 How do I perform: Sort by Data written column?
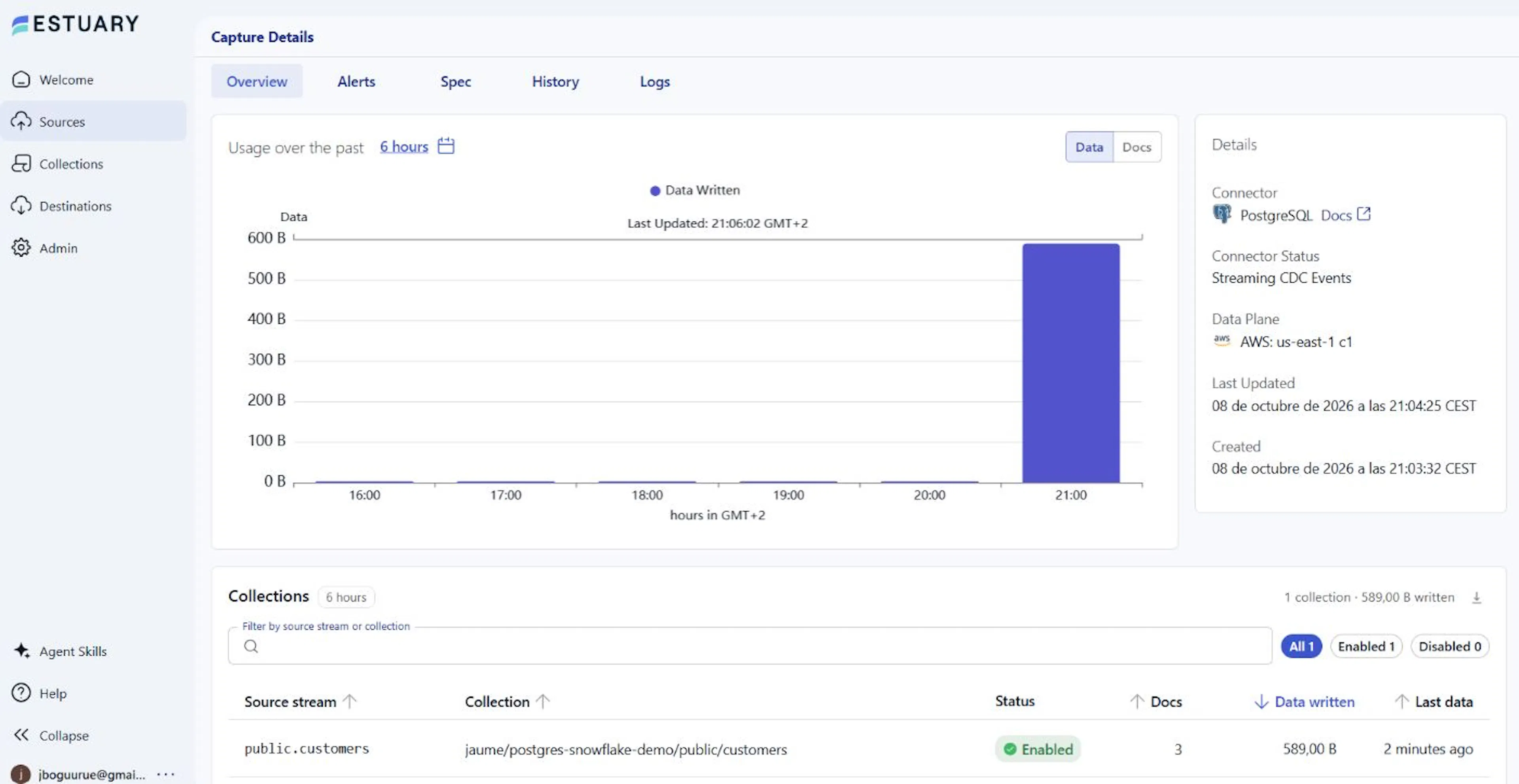coord(1304,701)
